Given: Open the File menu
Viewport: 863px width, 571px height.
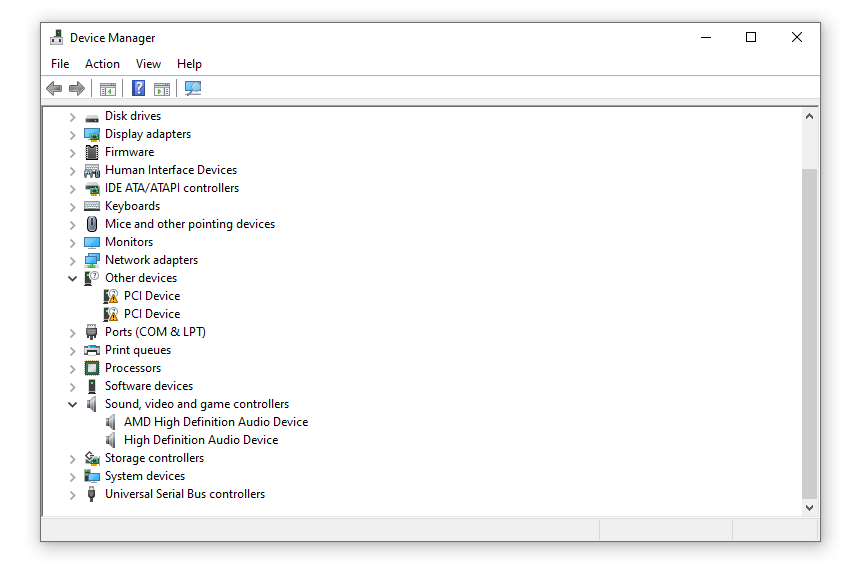Looking at the screenshot, I should pos(60,64).
